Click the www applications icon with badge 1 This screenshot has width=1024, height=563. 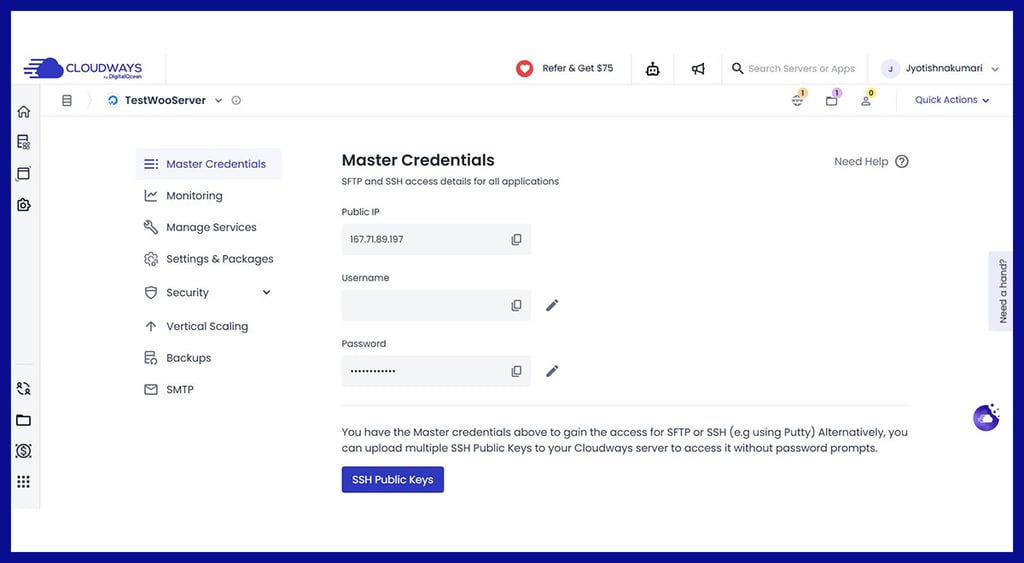click(798, 99)
